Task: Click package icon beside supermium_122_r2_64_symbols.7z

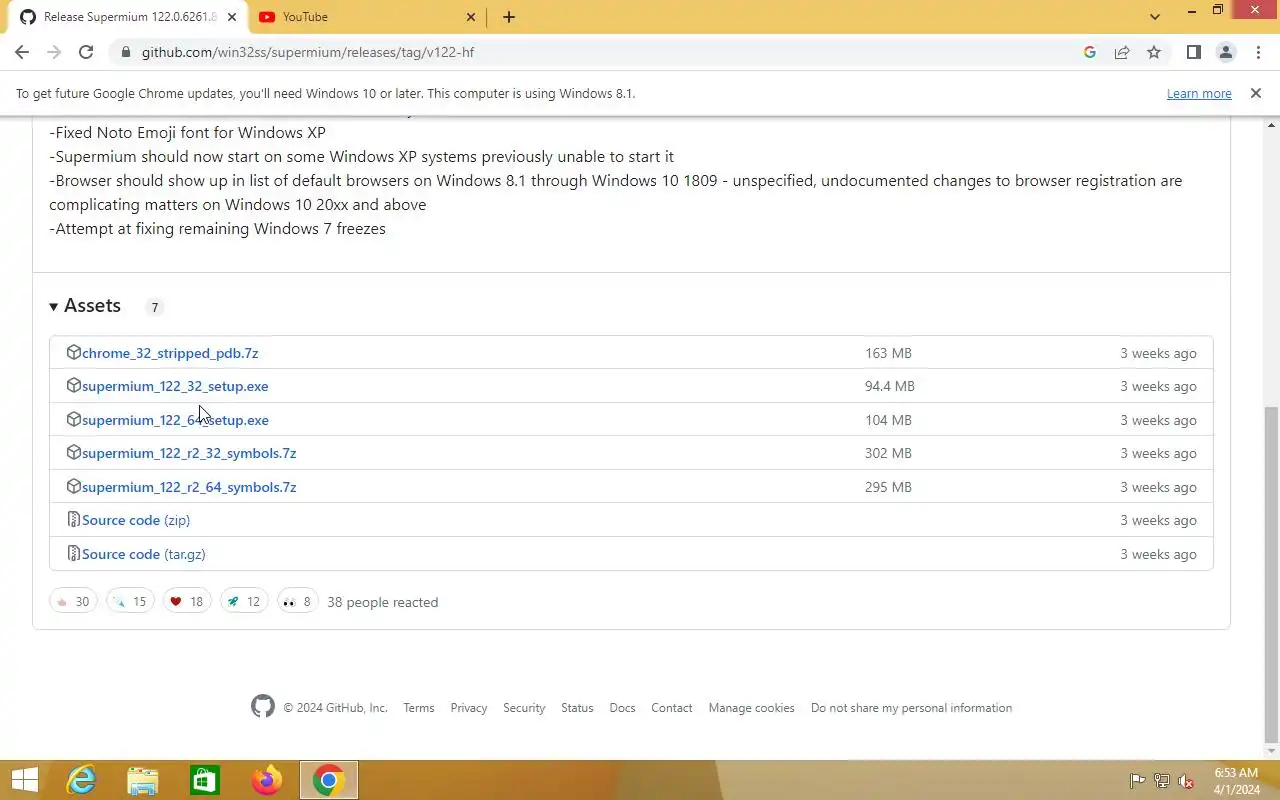Action: (x=73, y=486)
